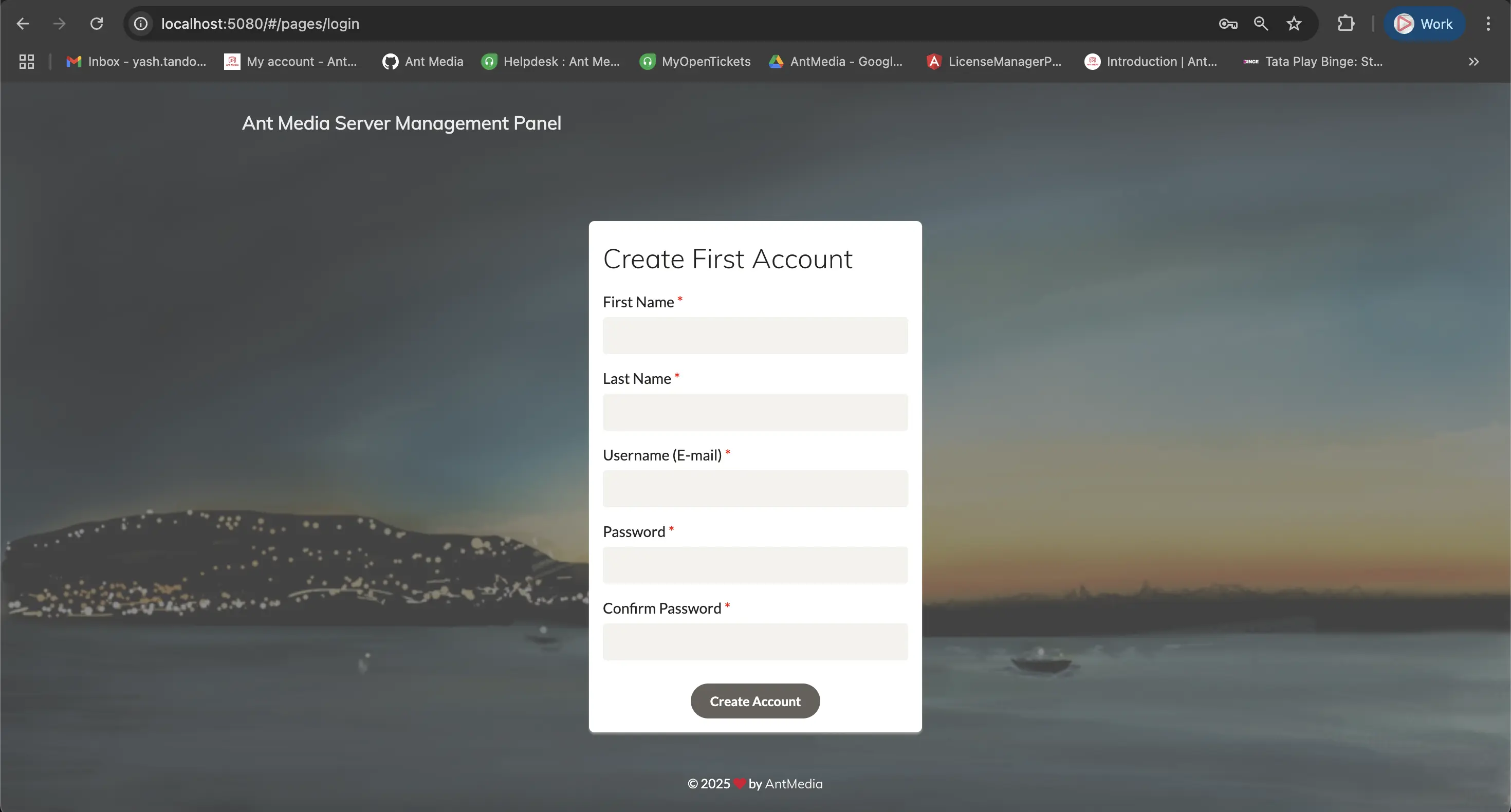The height and width of the screenshot is (812, 1511).
Task: Focus the Last Name field
Action: pos(755,412)
